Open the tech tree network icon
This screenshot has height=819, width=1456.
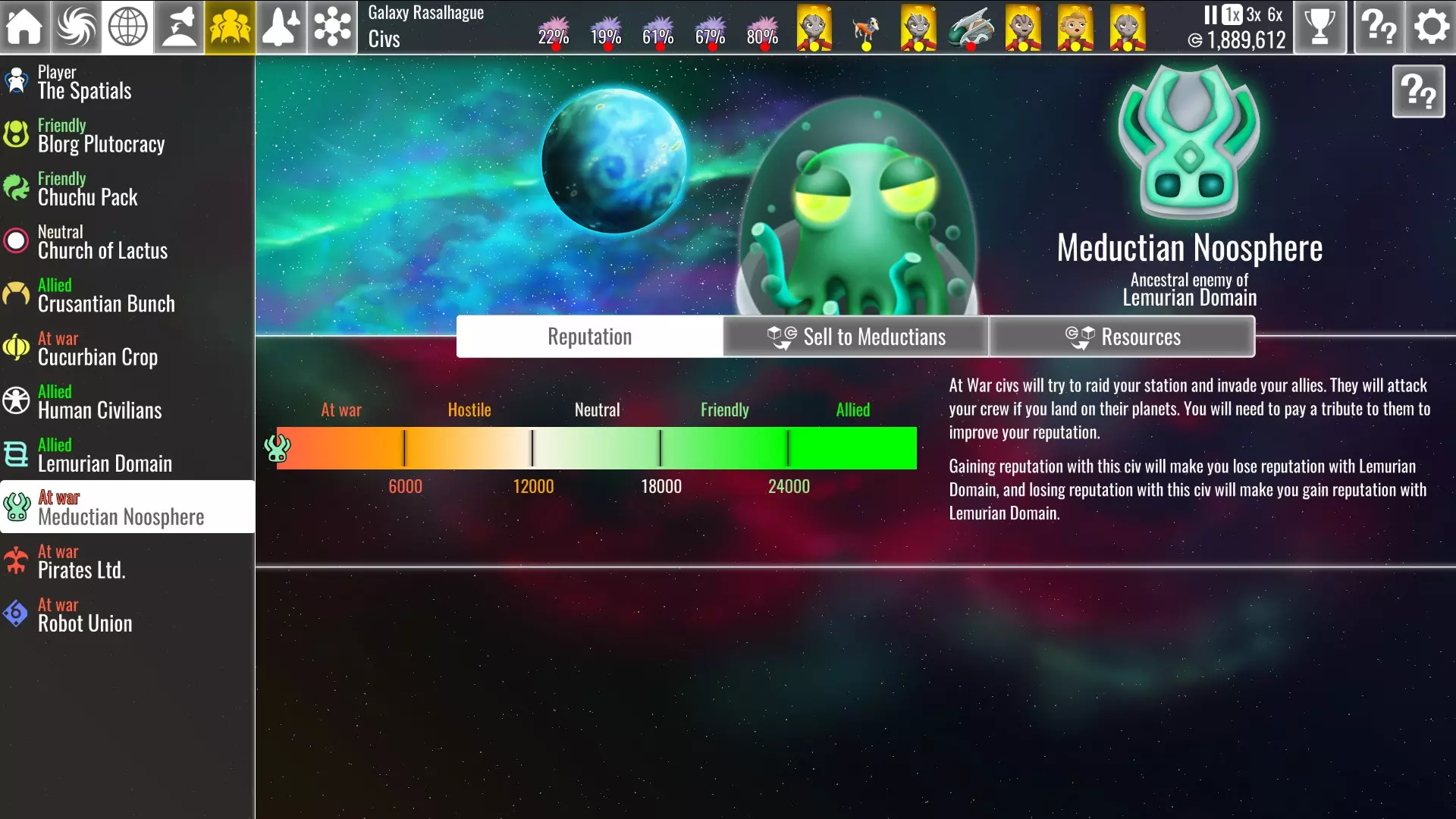click(332, 27)
